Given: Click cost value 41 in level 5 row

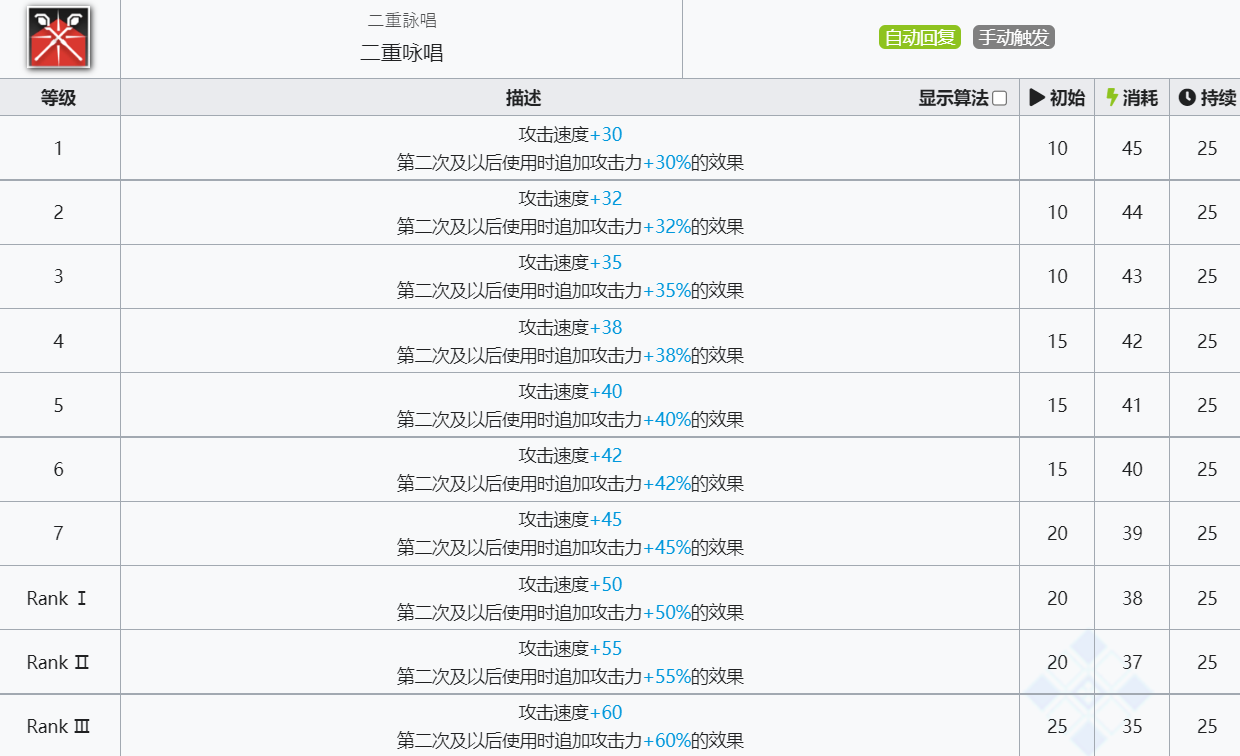Looking at the screenshot, I should [1132, 405].
